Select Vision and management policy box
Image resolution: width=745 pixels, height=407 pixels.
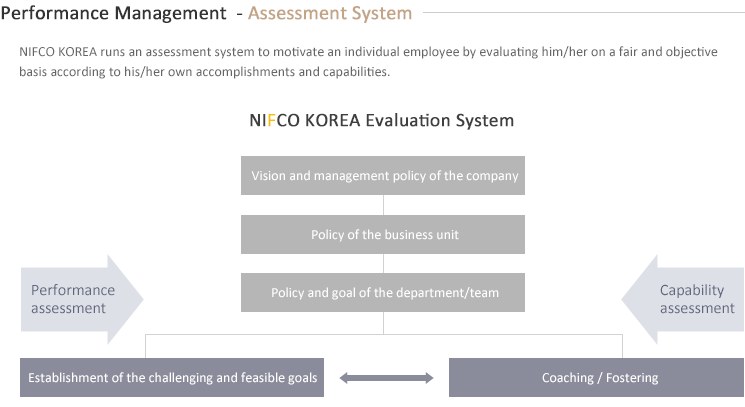coord(383,176)
